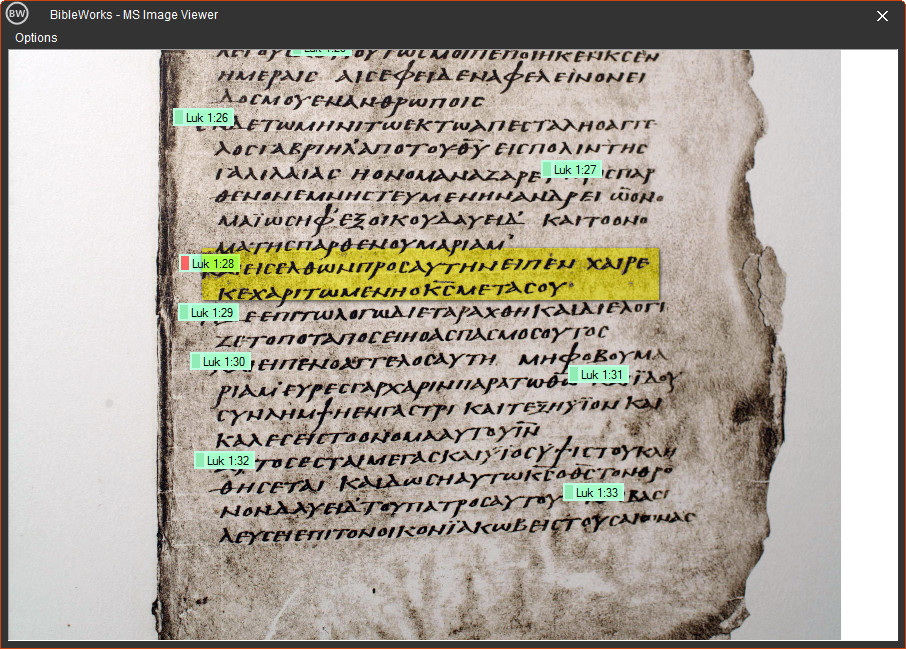Select the Luk 1:31 verse marker

pos(598,374)
